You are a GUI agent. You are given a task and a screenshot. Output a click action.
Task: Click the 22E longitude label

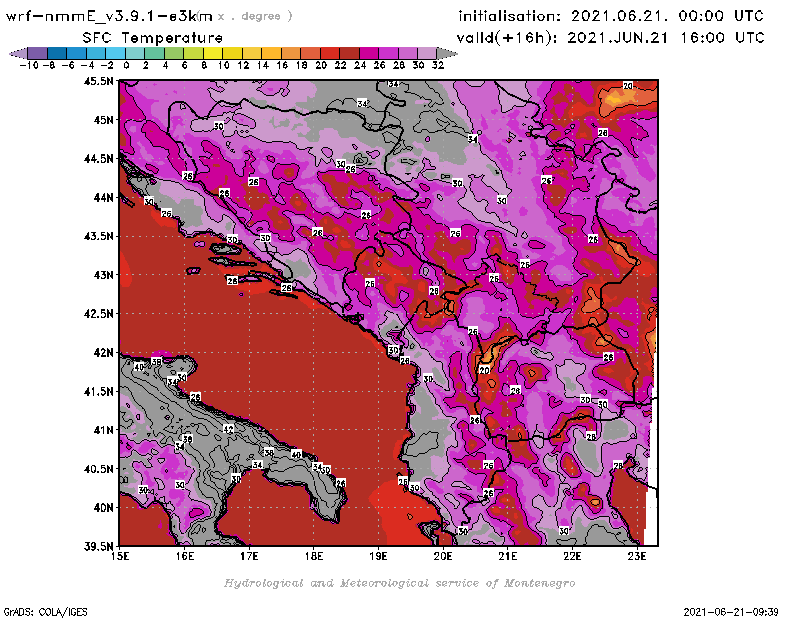tap(572, 556)
